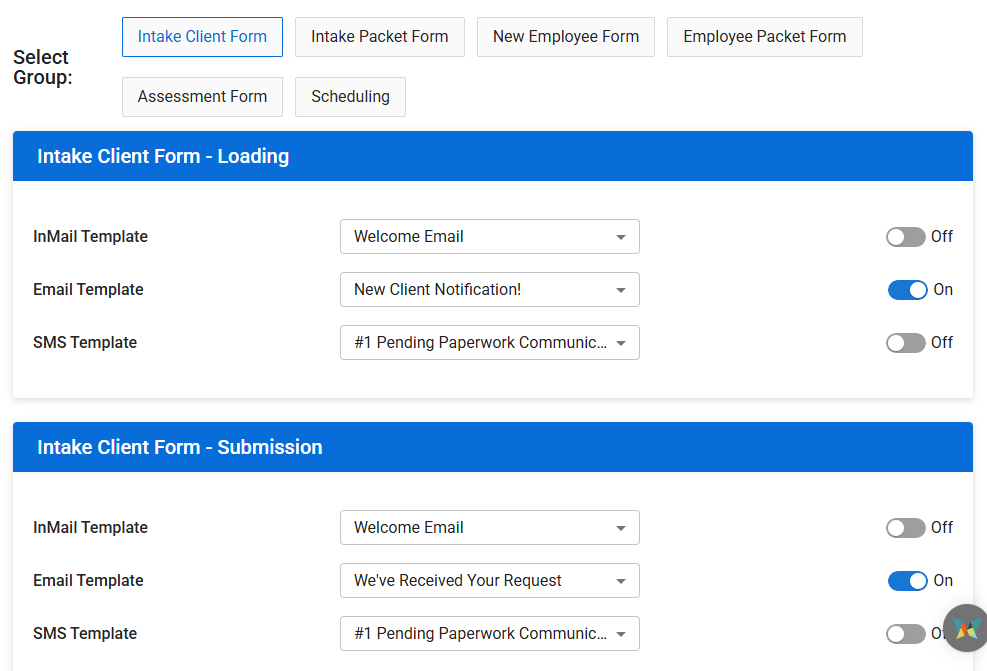
Task: Select the New Employee Form group
Action: [566, 37]
